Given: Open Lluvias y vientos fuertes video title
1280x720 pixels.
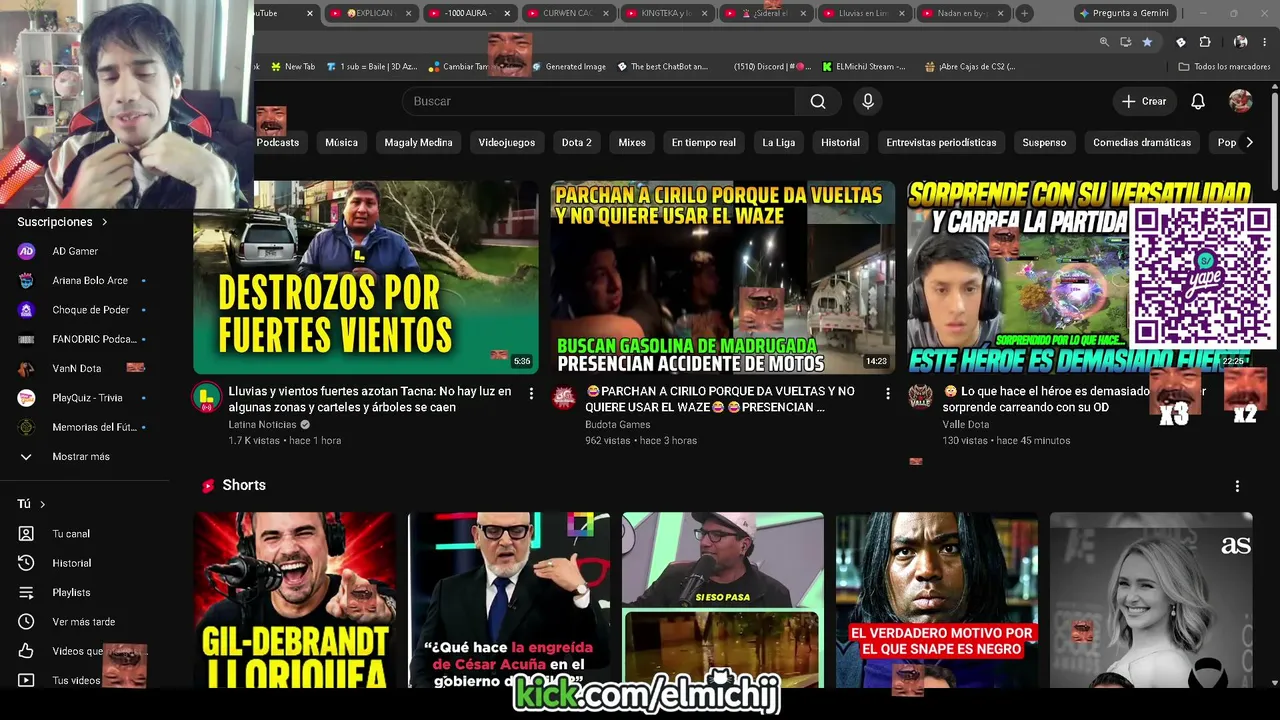Looking at the screenshot, I should tap(370, 399).
